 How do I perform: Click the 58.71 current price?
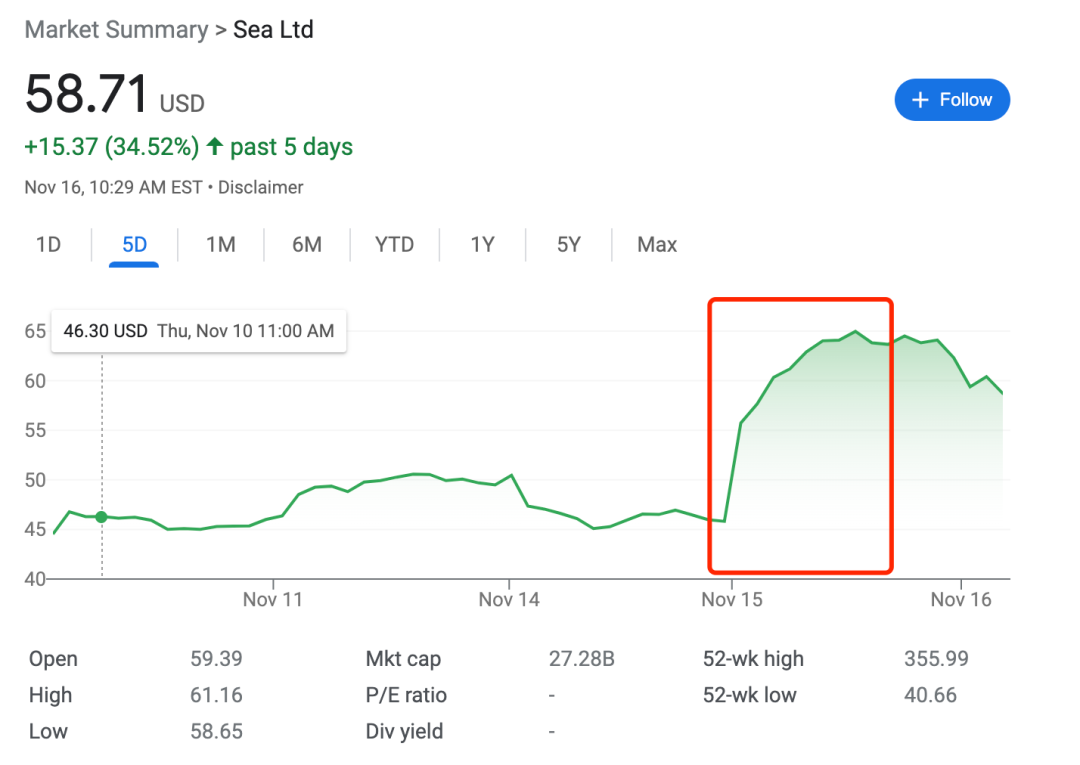(86, 94)
